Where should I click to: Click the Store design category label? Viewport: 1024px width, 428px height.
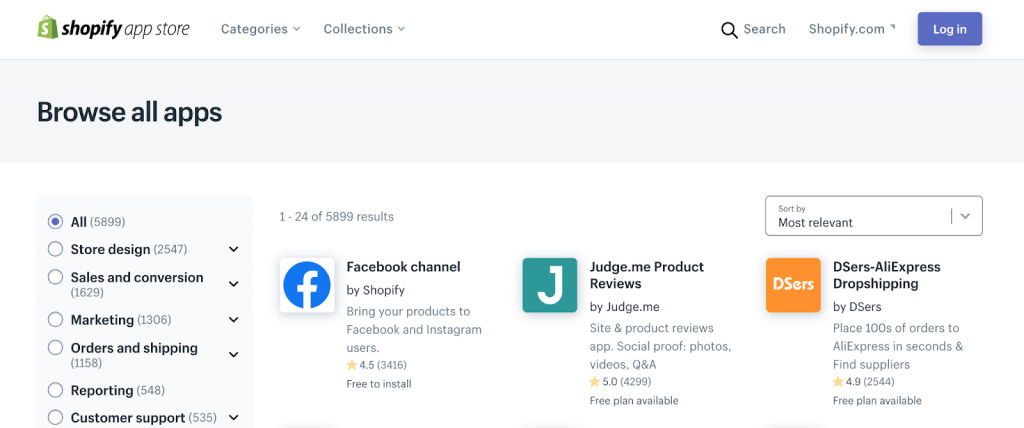click(110, 249)
